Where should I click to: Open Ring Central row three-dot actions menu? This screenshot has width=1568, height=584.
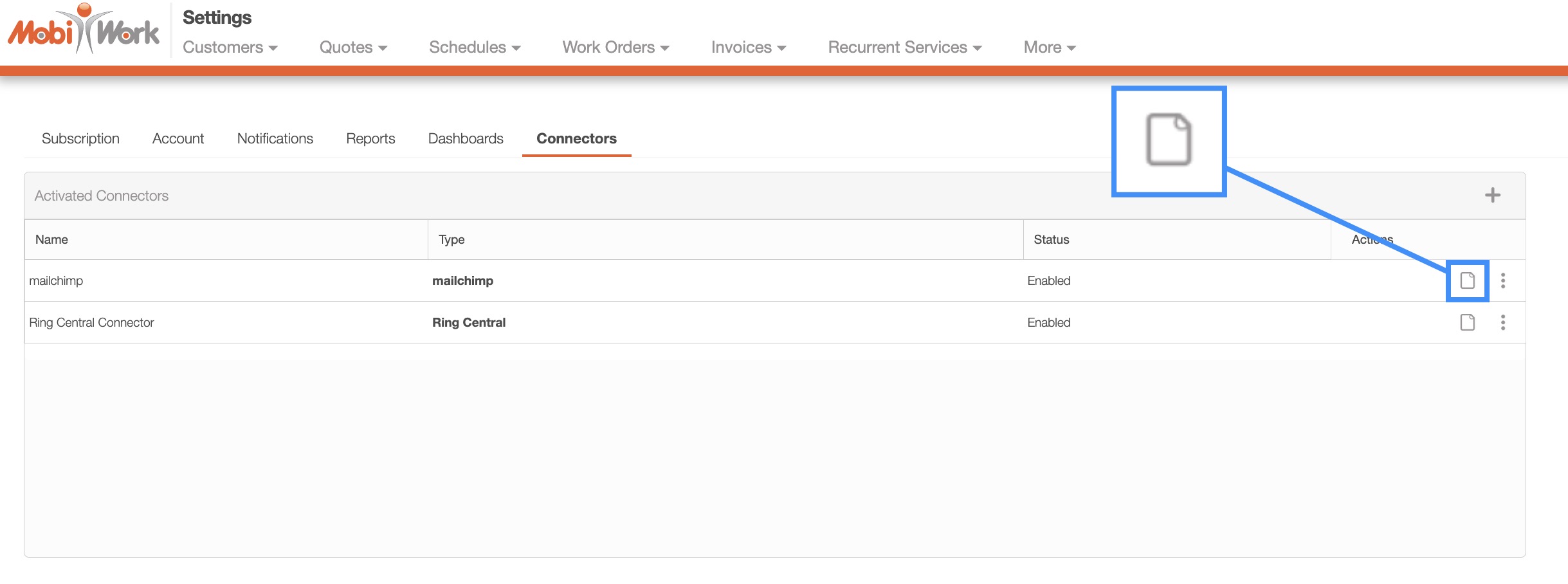click(1502, 322)
